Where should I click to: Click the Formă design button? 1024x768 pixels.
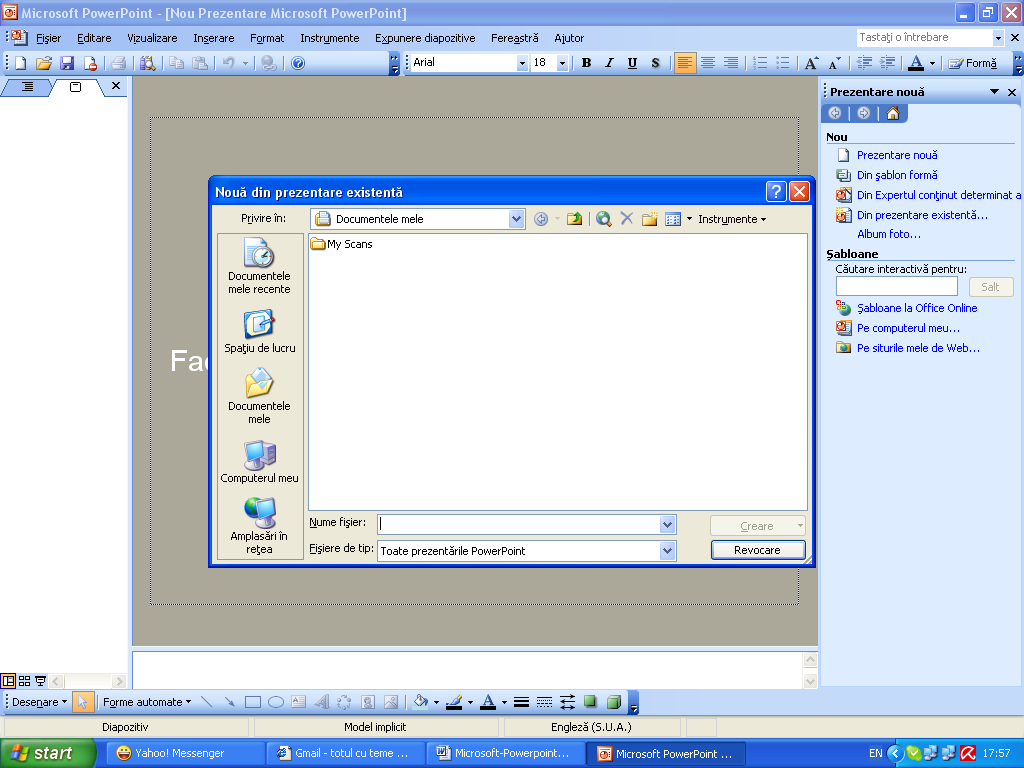[x=973, y=63]
